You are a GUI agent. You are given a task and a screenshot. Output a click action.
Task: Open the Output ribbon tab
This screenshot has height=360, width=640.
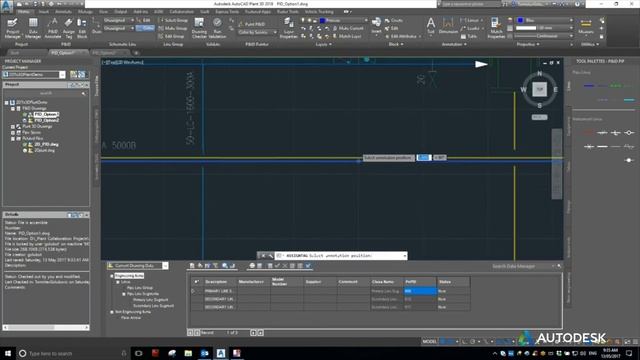(120, 12)
